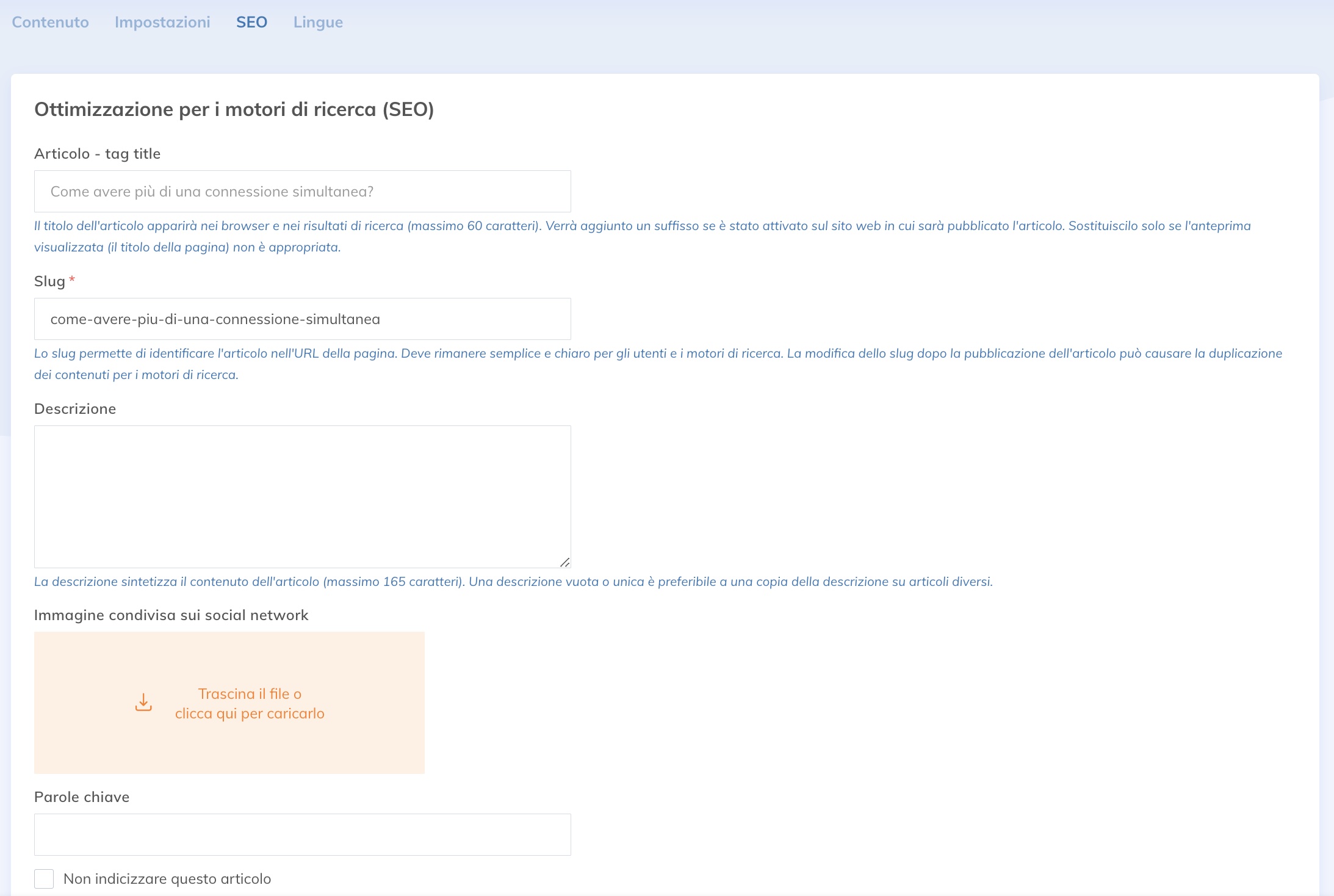Click the Descrizione textarea resize handle
Screen dimensions: 1334x896
pyautogui.click(x=565, y=562)
